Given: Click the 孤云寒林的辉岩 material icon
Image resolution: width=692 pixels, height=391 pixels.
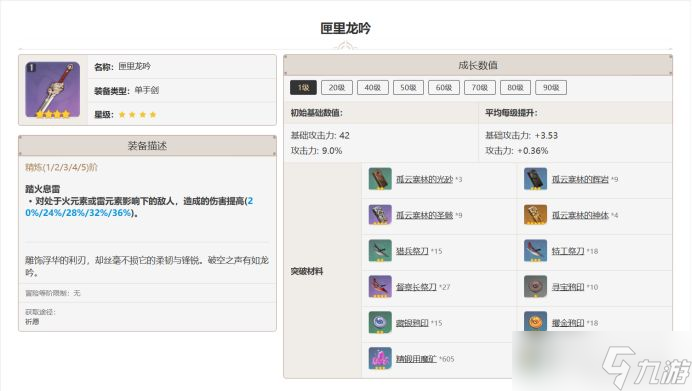Looking at the screenshot, I should click(x=535, y=179).
